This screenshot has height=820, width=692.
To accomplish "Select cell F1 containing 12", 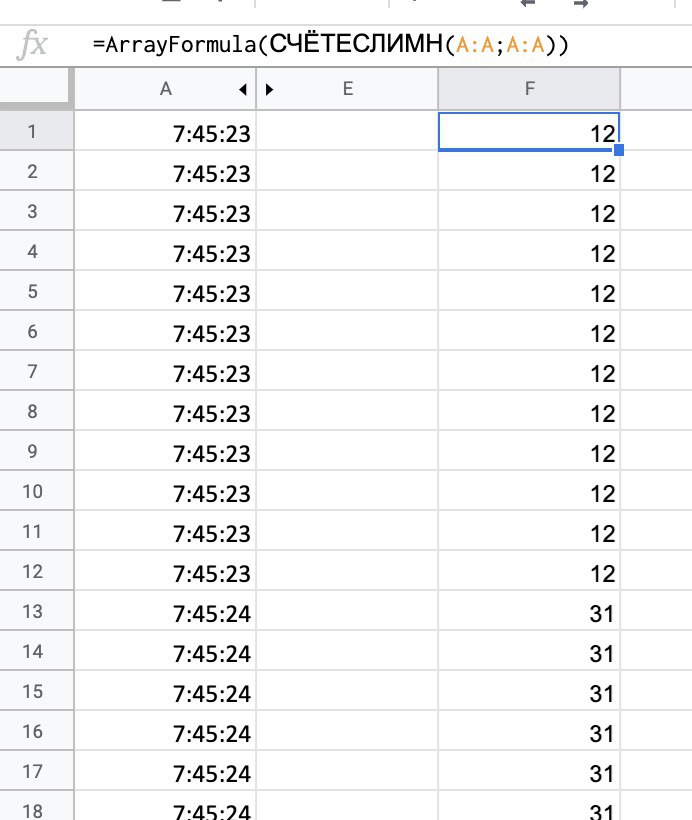I will coord(529,131).
